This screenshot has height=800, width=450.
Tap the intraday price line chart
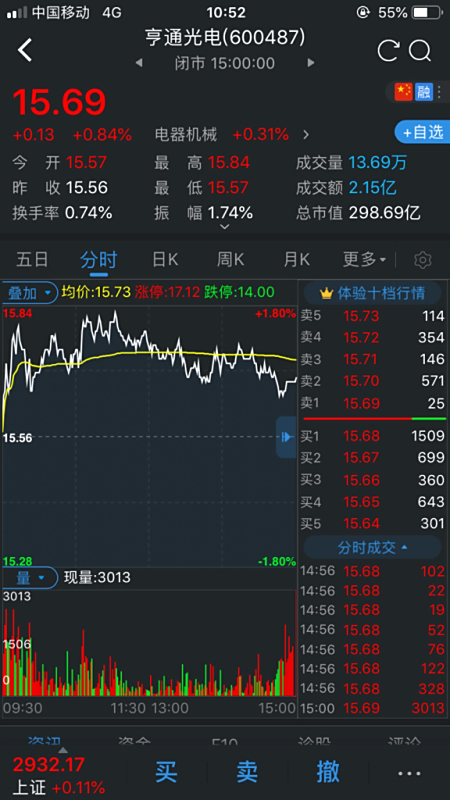click(x=149, y=437)
